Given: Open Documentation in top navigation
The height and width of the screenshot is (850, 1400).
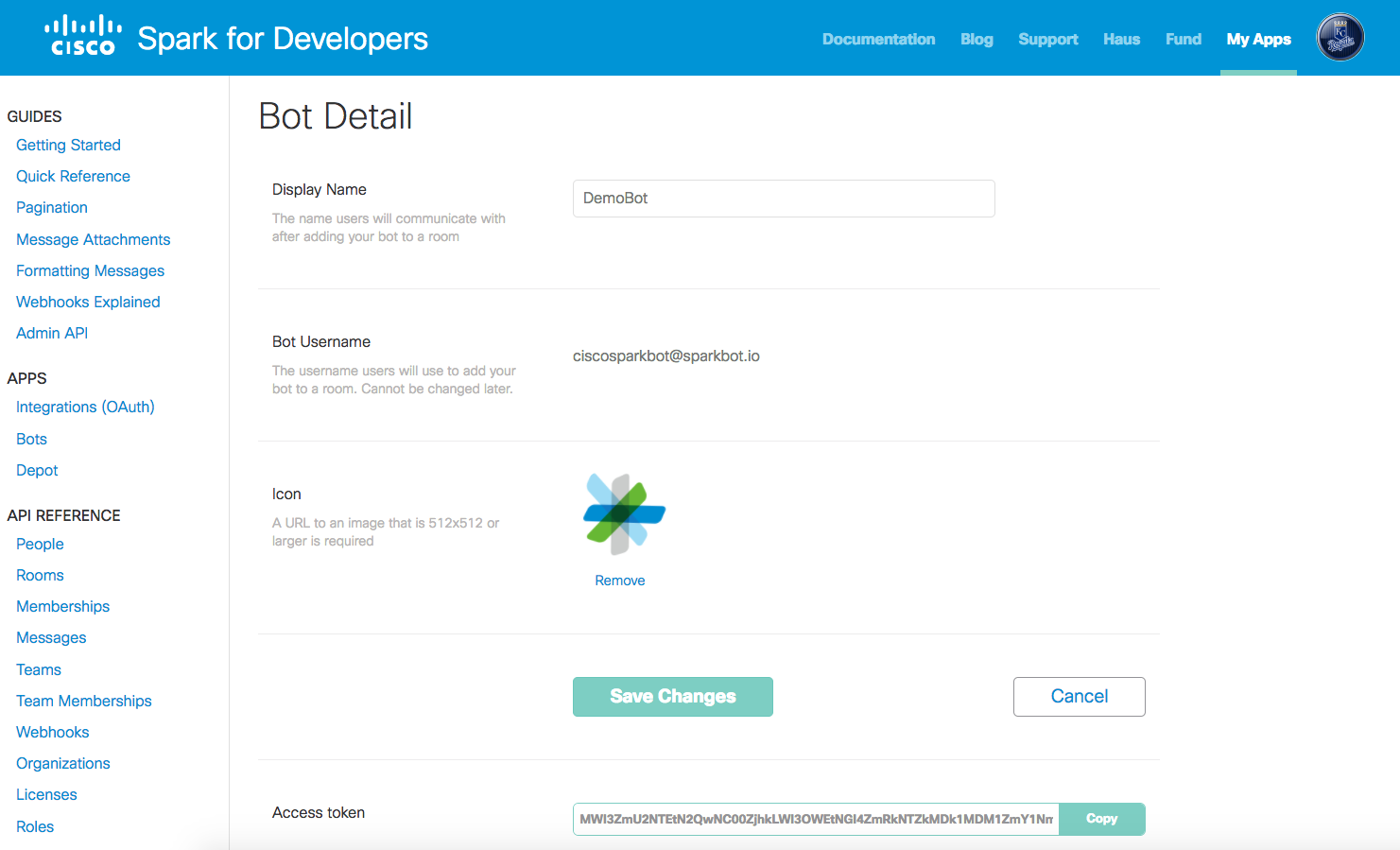Looking at the screenshot, I should pyautogui.click(x=878, y=39).
